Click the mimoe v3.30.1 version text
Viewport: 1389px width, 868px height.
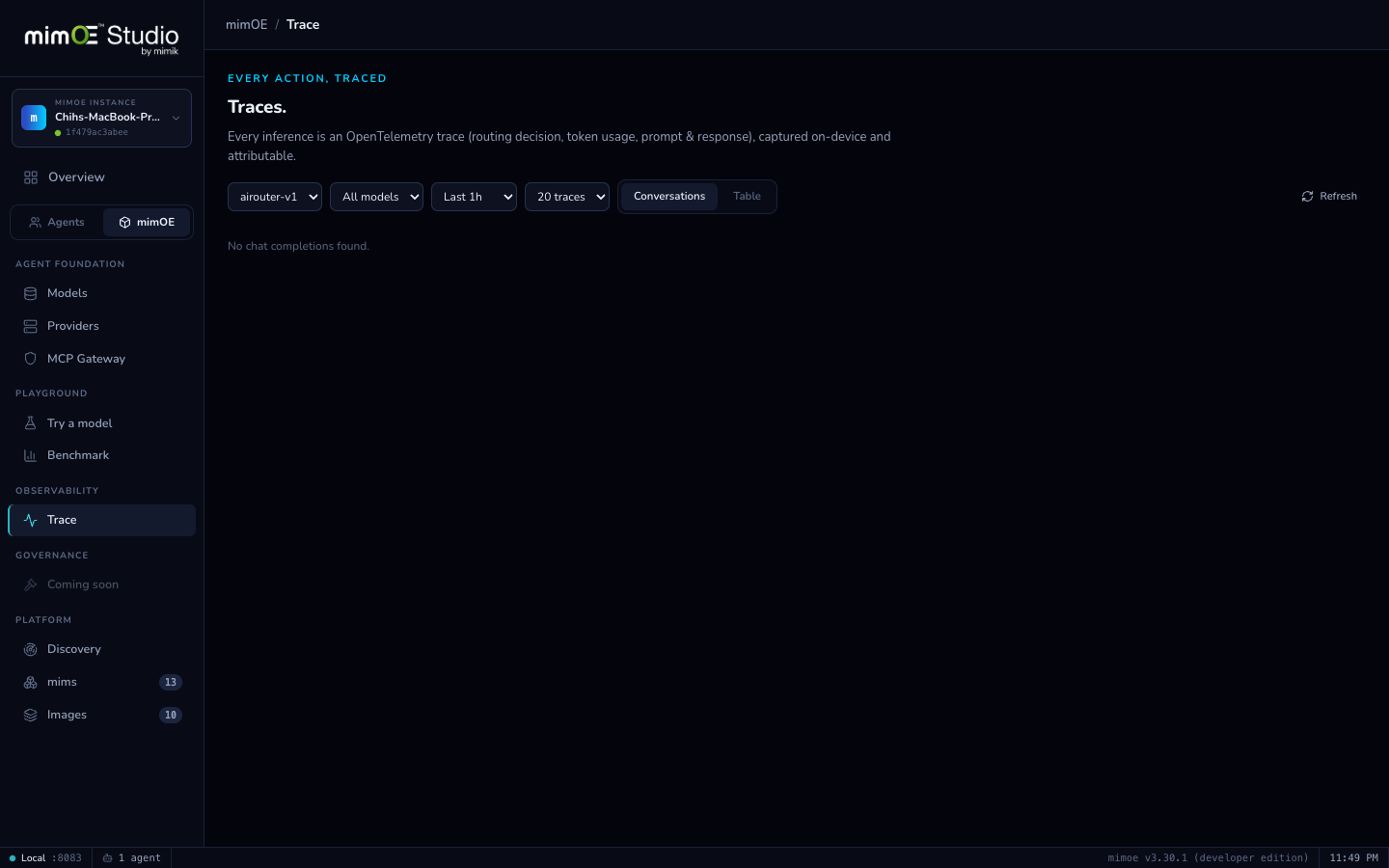pyautogui.click(x=1208, y=858)
